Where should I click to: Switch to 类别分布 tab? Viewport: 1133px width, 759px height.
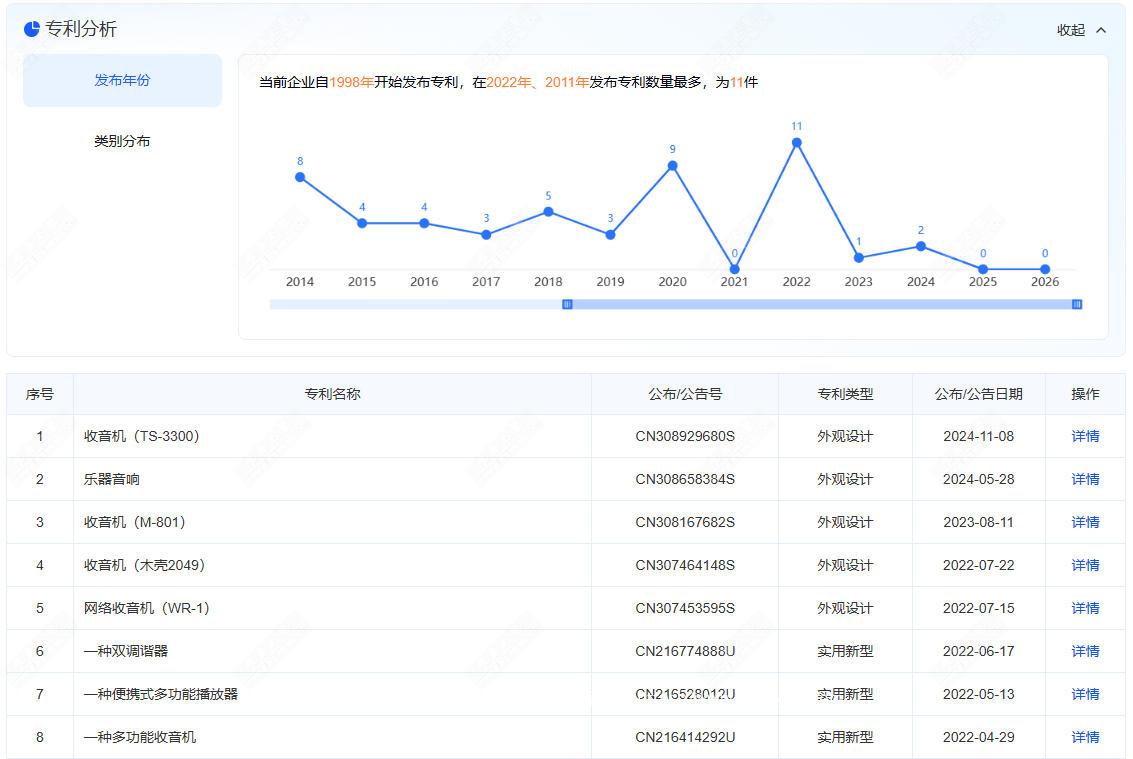tap(122, 141)
